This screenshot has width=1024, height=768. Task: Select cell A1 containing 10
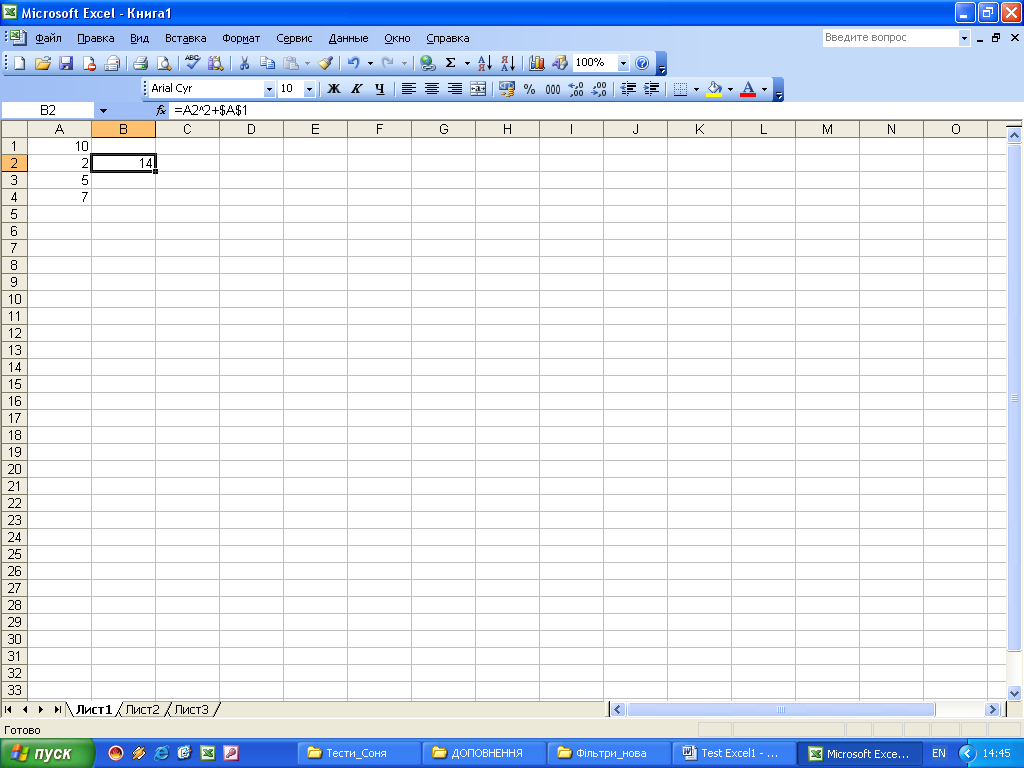click(x=59, y=146)
